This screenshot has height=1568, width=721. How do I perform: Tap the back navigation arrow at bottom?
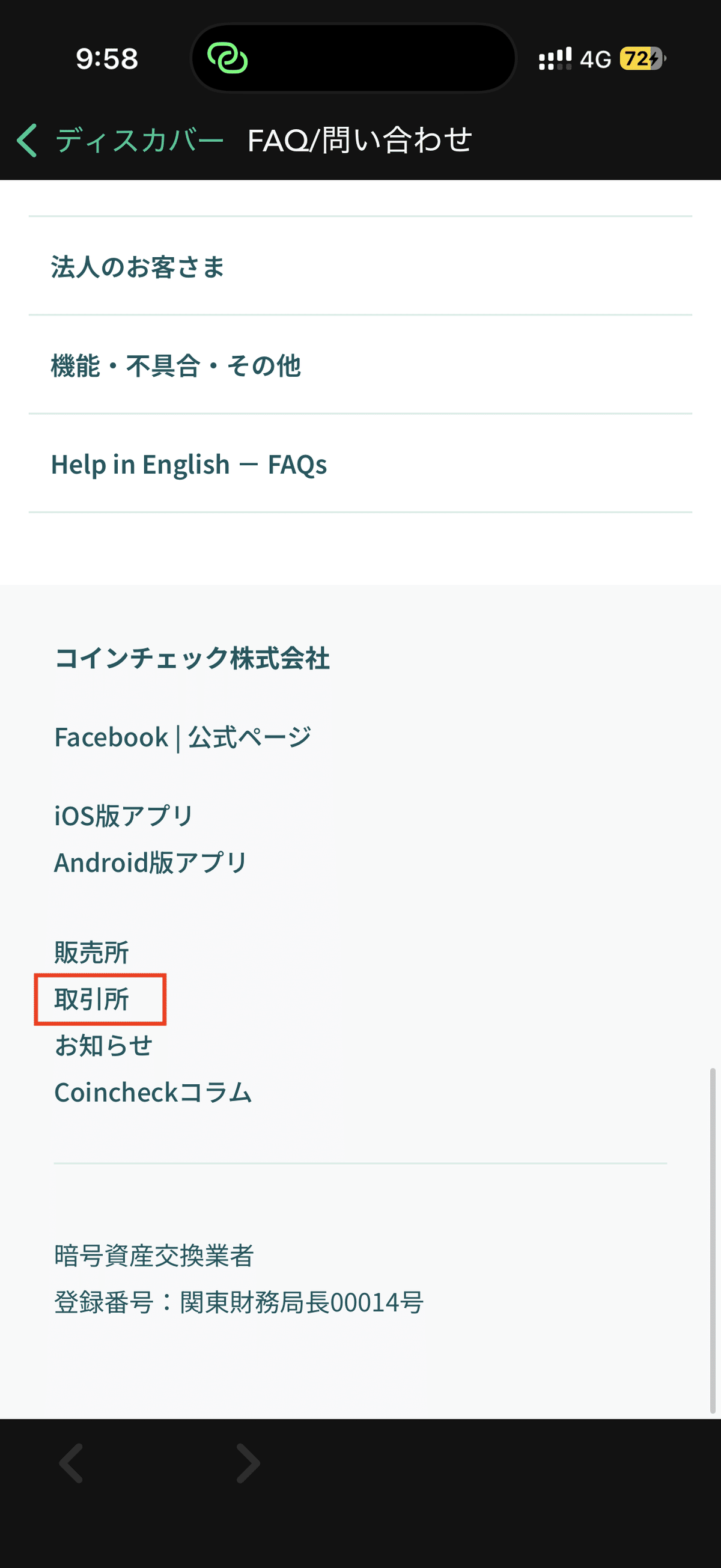(x=71, y=1463)
